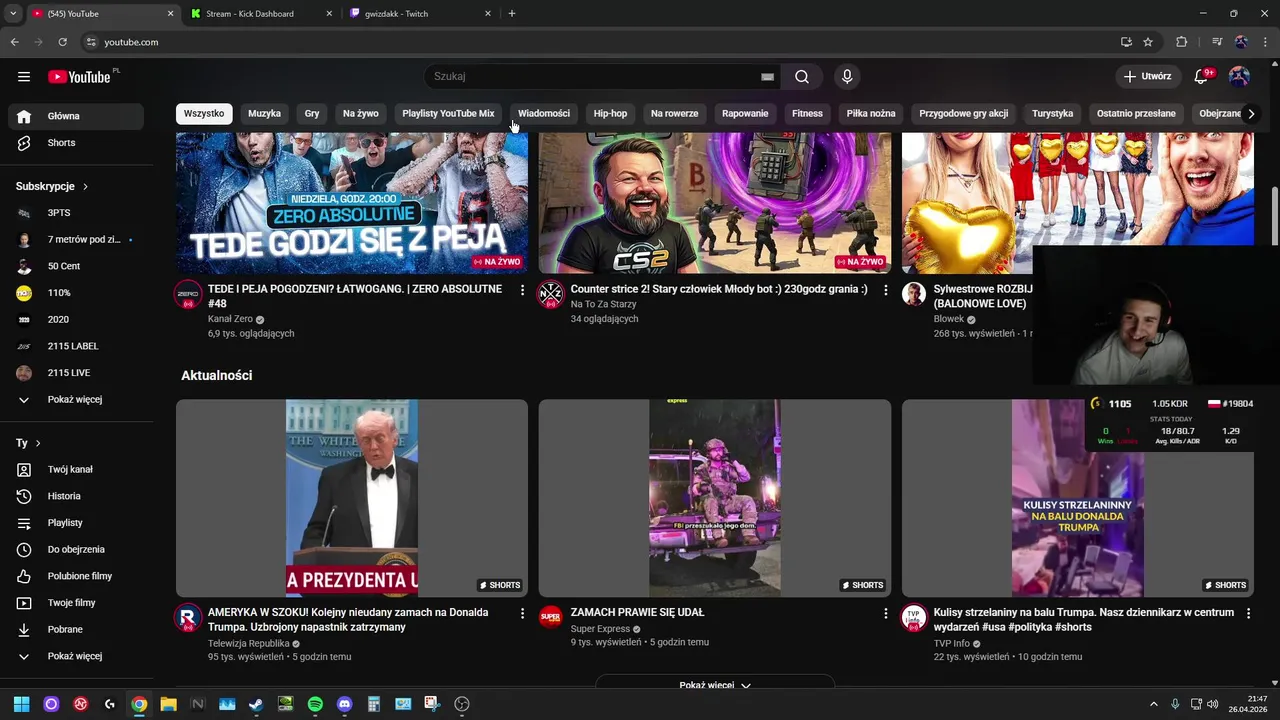Open Spotify from the taskbar
The image size is (1280, 720).
[315, 704]
